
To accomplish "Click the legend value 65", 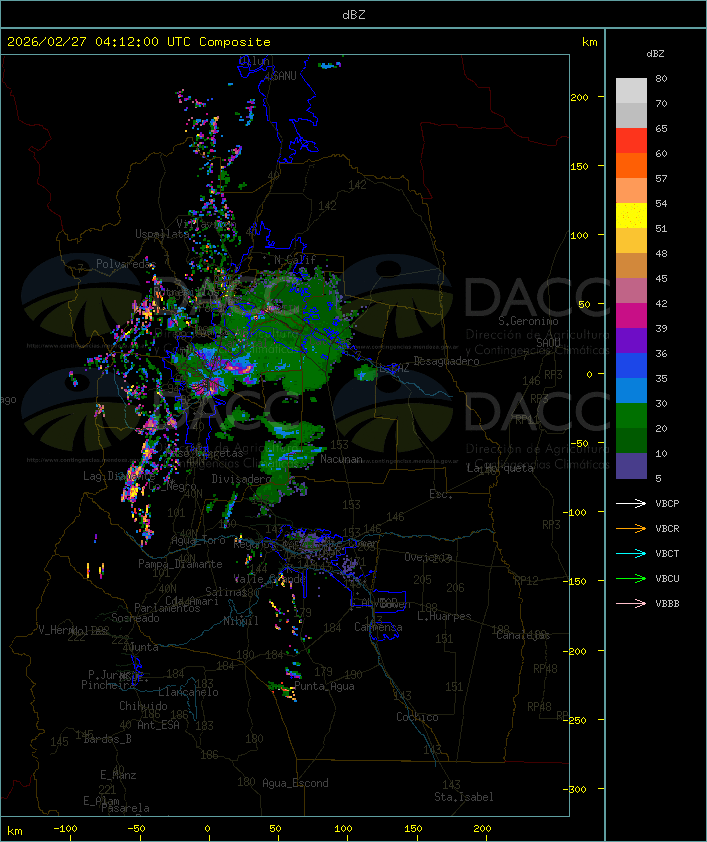I will click(661, 128).
